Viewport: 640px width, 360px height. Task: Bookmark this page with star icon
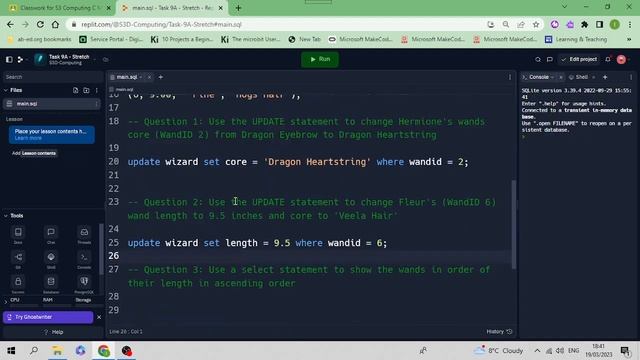(x=536, y=24)
